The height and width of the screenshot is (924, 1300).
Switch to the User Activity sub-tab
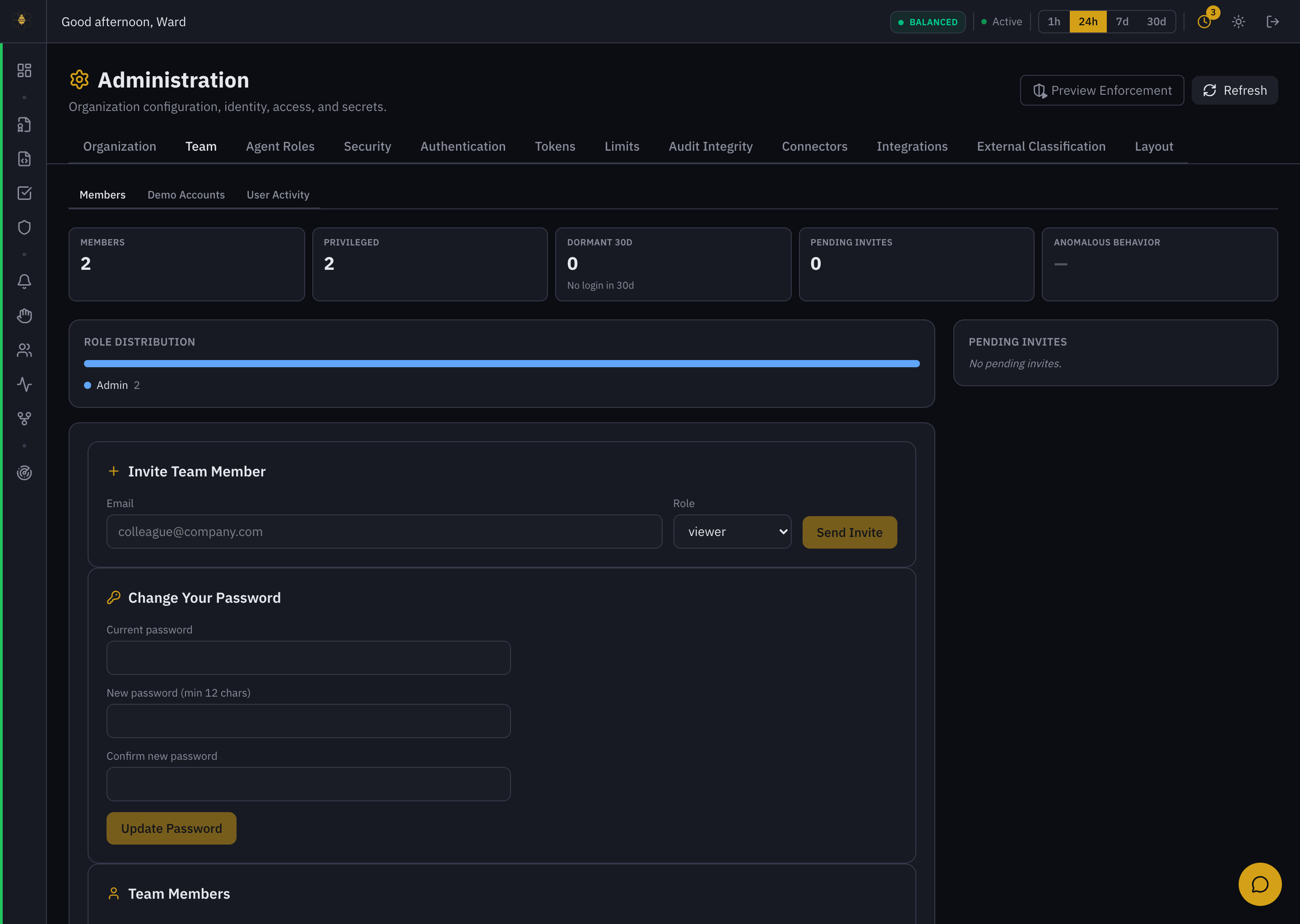point(278,194)
